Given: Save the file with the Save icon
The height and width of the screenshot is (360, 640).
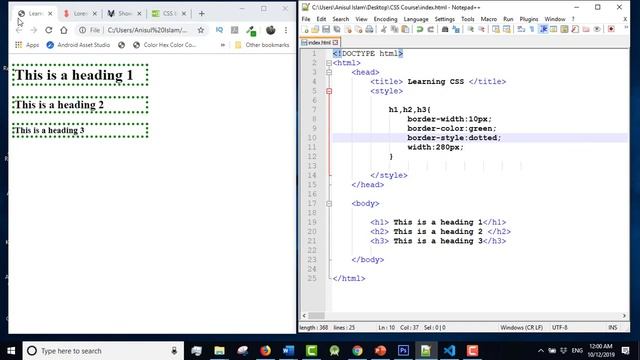Looking at the screenshot, I should 326,29.
